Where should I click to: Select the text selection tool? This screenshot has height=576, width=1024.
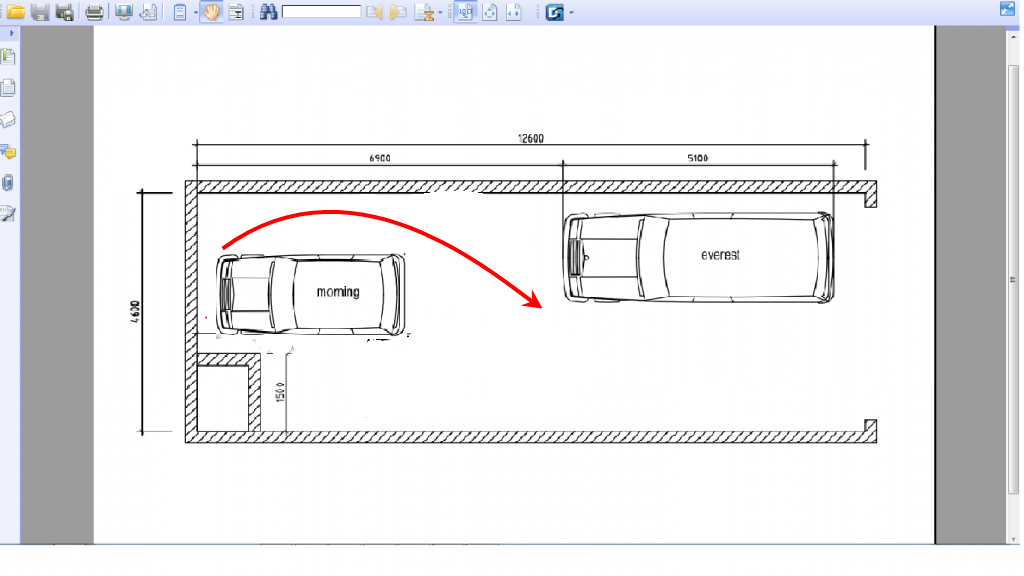(x=236, y=12)
